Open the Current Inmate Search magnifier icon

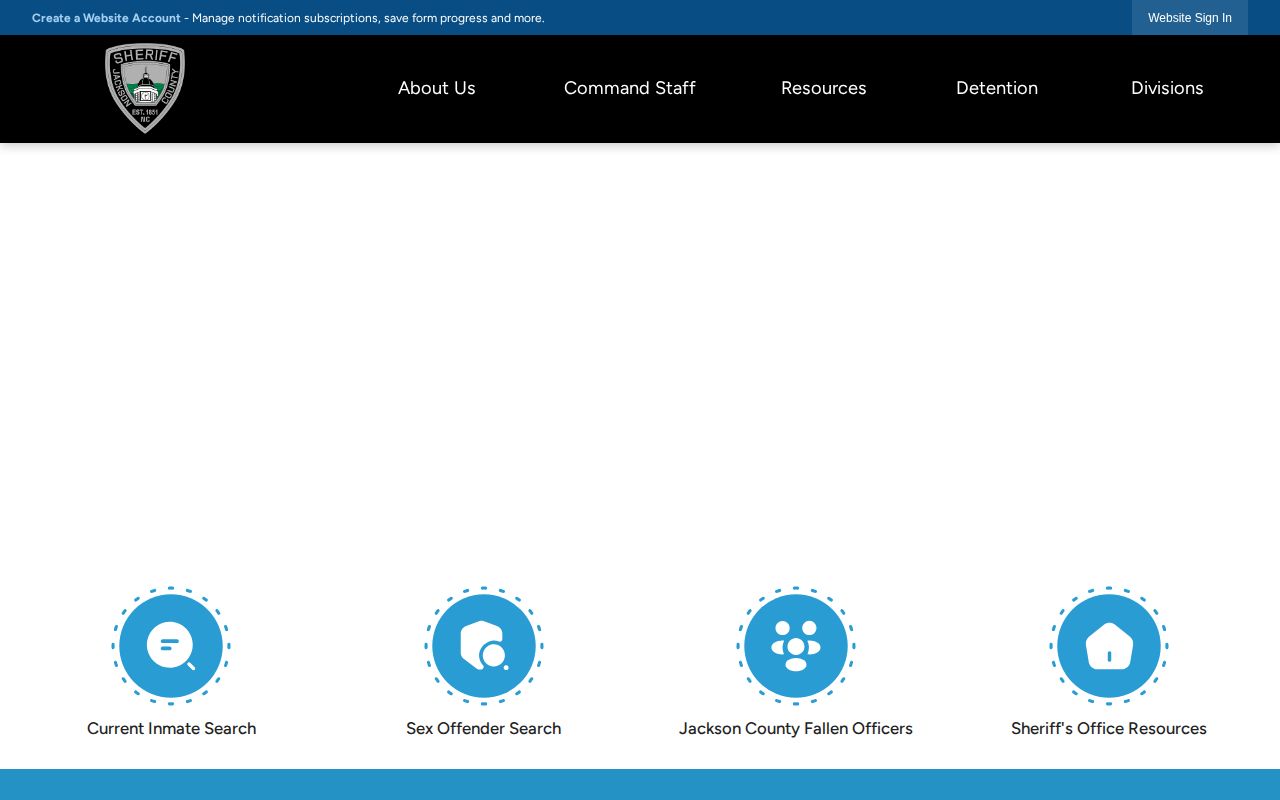(x=171, y=646)
